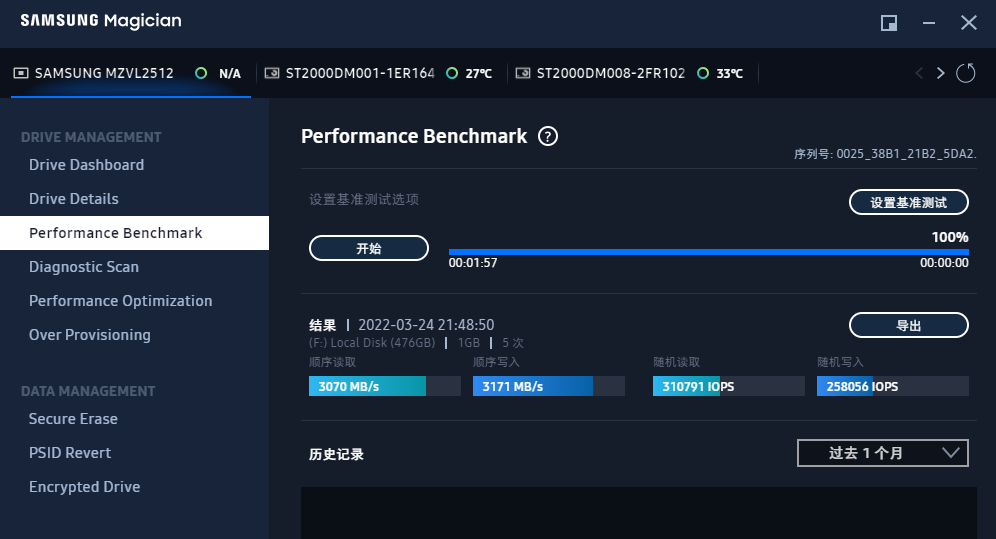Open Secure Erase in Data Management

point(73,419)
